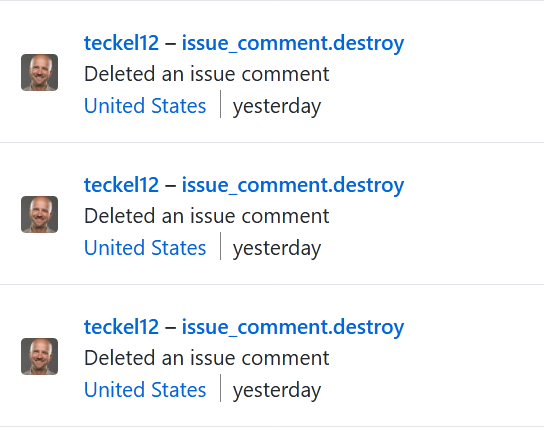Screen dimensions: 544x433
Task: Open issue_comment.destroy action in third entry
Action: 293,327
